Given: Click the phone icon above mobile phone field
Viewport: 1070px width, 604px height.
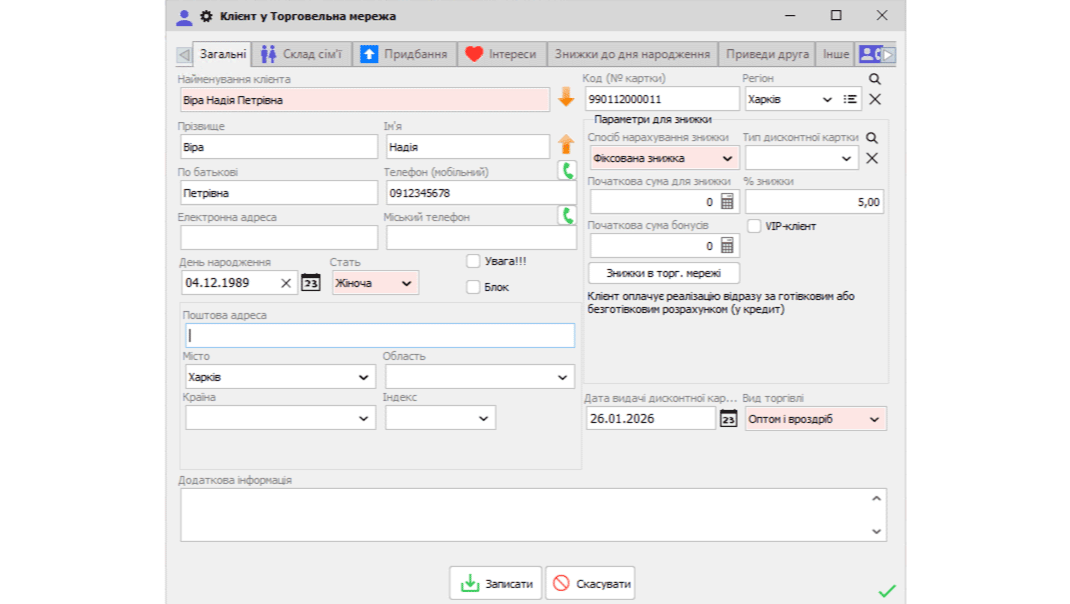Looking at the screenshot, I should click(567, 170).
